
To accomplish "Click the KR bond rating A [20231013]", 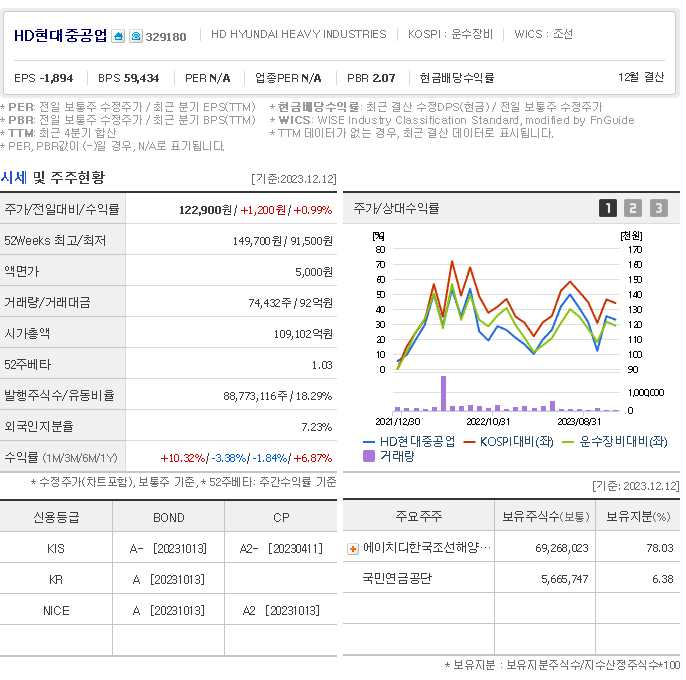I will point(168,580).
